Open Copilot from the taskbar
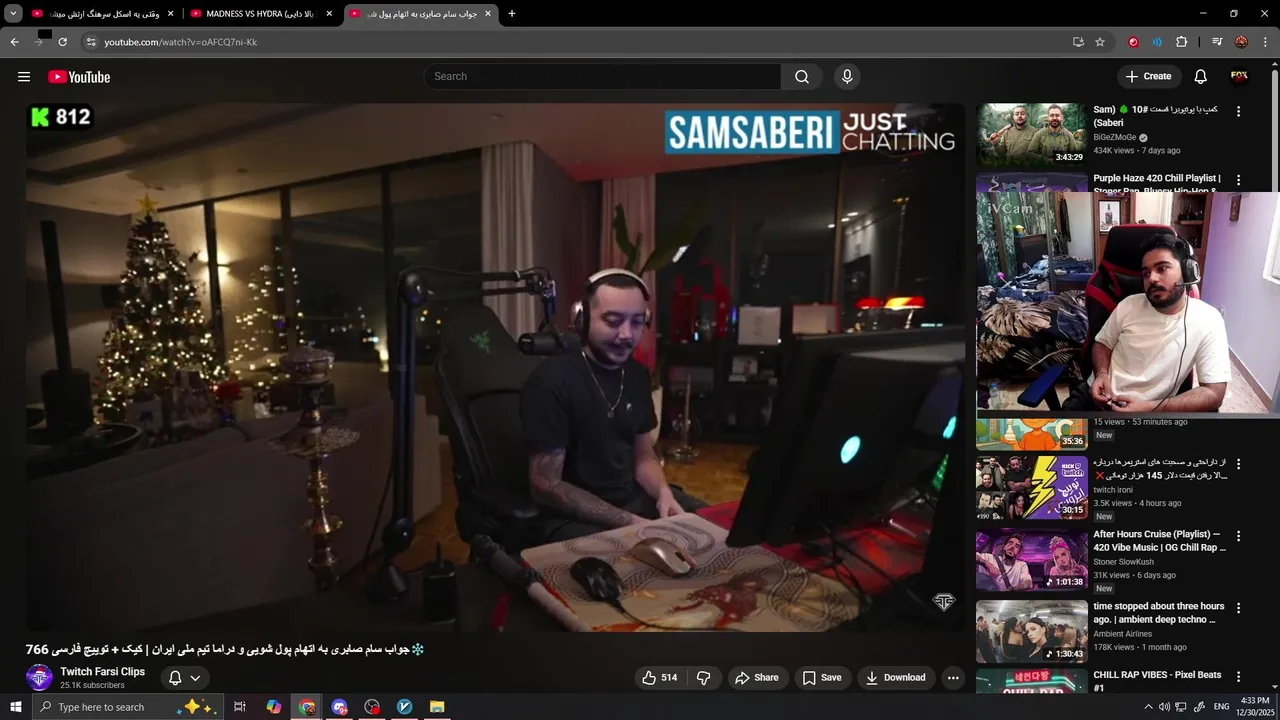This screenshot has width=1280, height=720. [x=274, y=707]
